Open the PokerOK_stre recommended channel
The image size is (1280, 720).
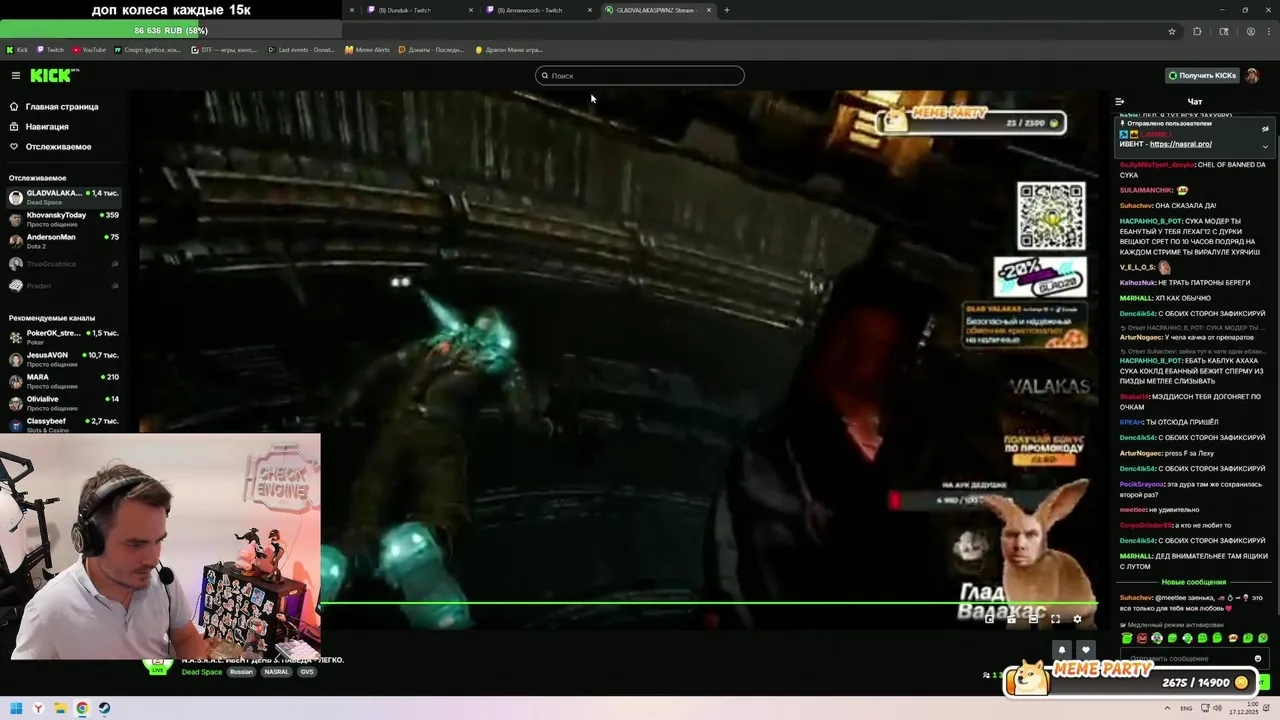click(64, 336)
